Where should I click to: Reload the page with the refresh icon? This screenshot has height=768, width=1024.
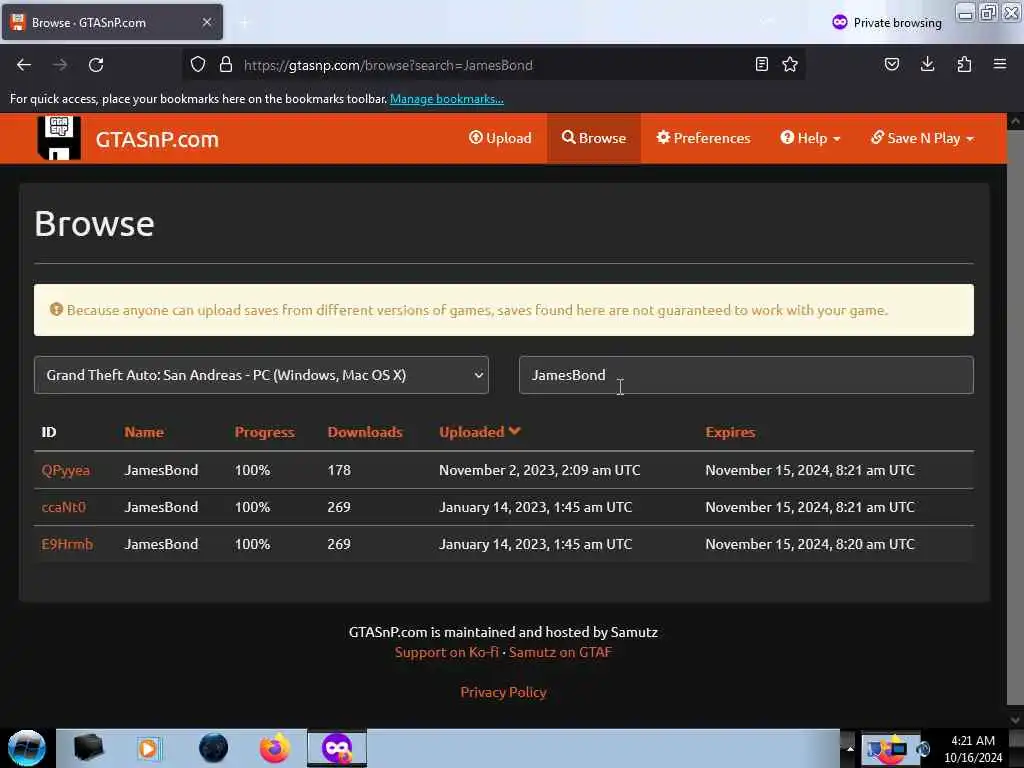96,65
